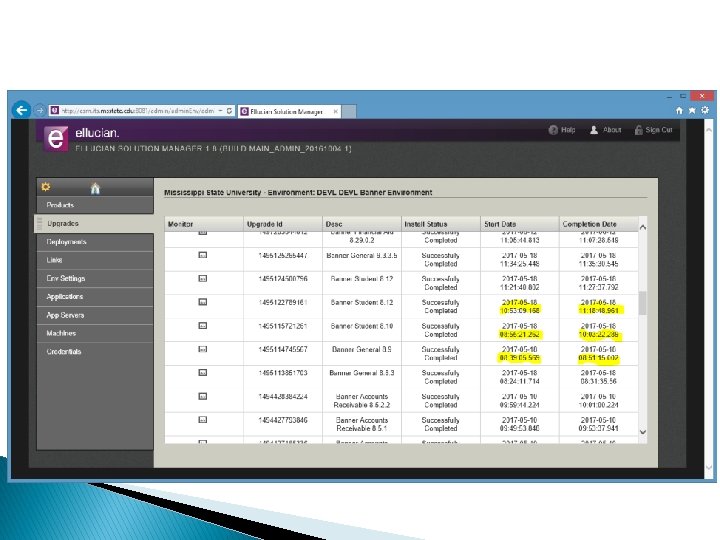
Task: Select highlighted completion time 11:18:48
Action: point(599,311)
